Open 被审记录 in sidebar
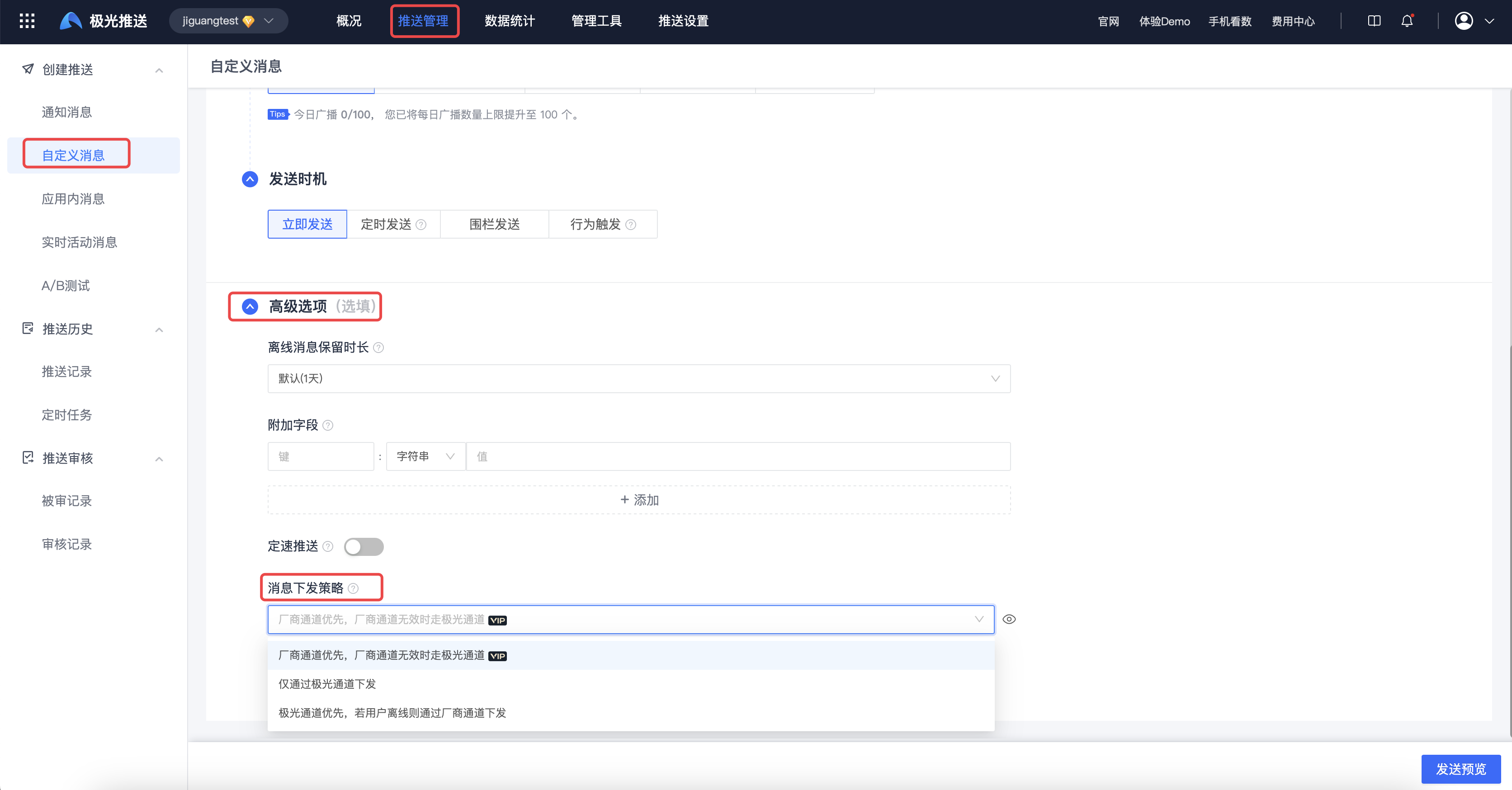 [67, 501]
